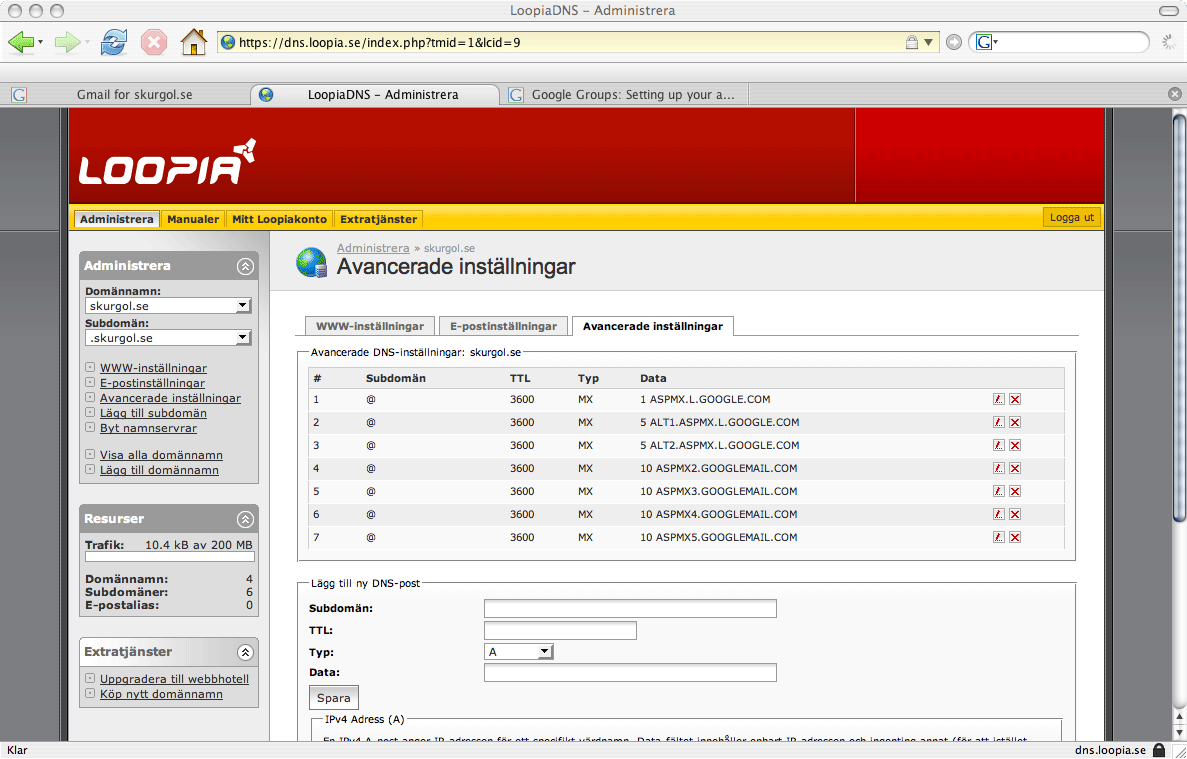Open Lägg till domännamn link

point(159,470)
